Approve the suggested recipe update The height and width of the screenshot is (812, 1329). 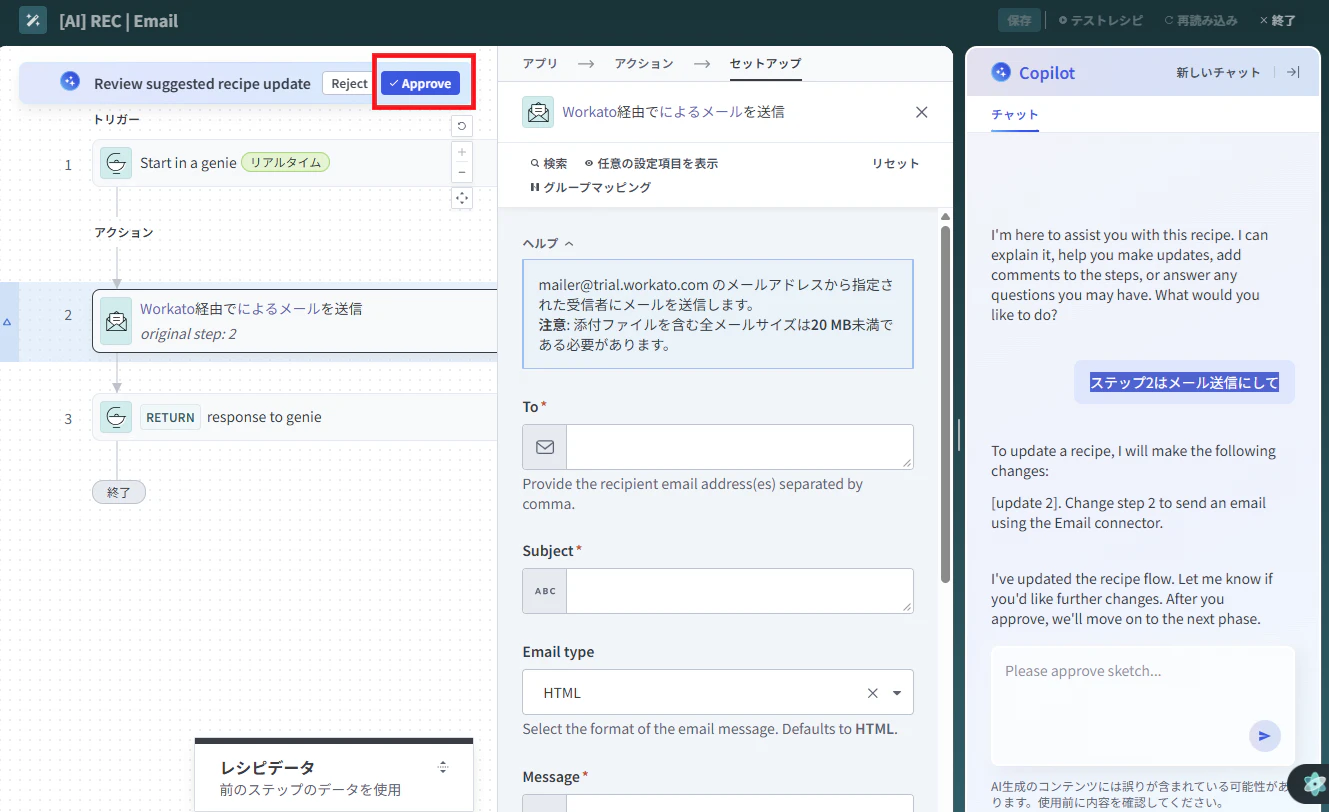420,84
